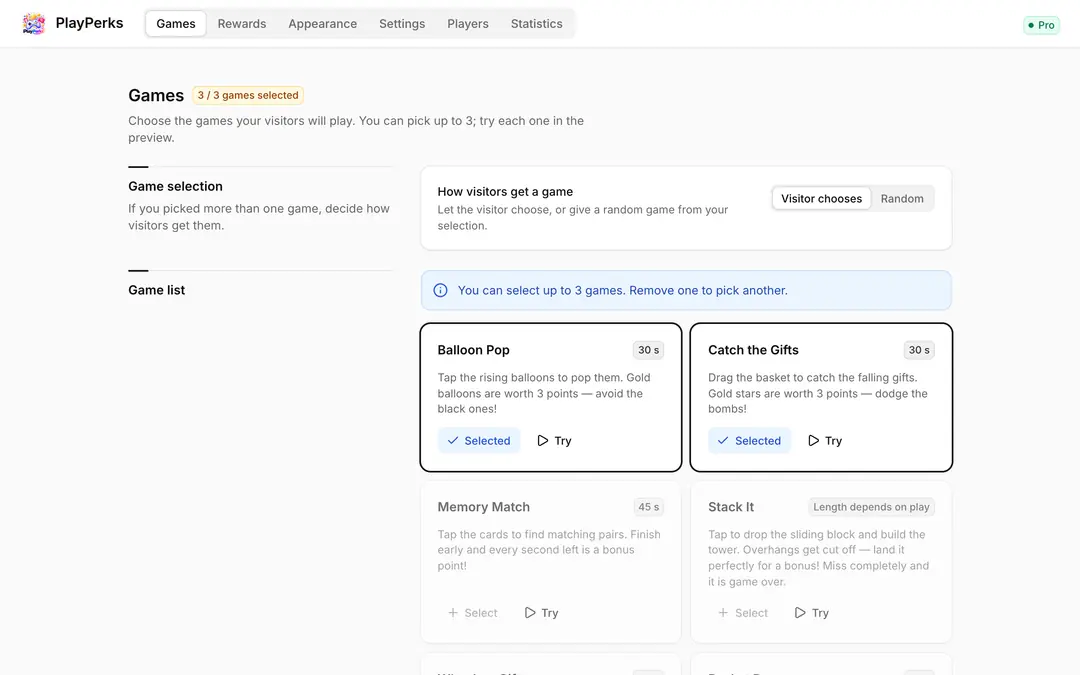This screenshot has width=1080, height=675.
Task: Click the 'Length depends on play' badge
Action: tap(871, 507)
